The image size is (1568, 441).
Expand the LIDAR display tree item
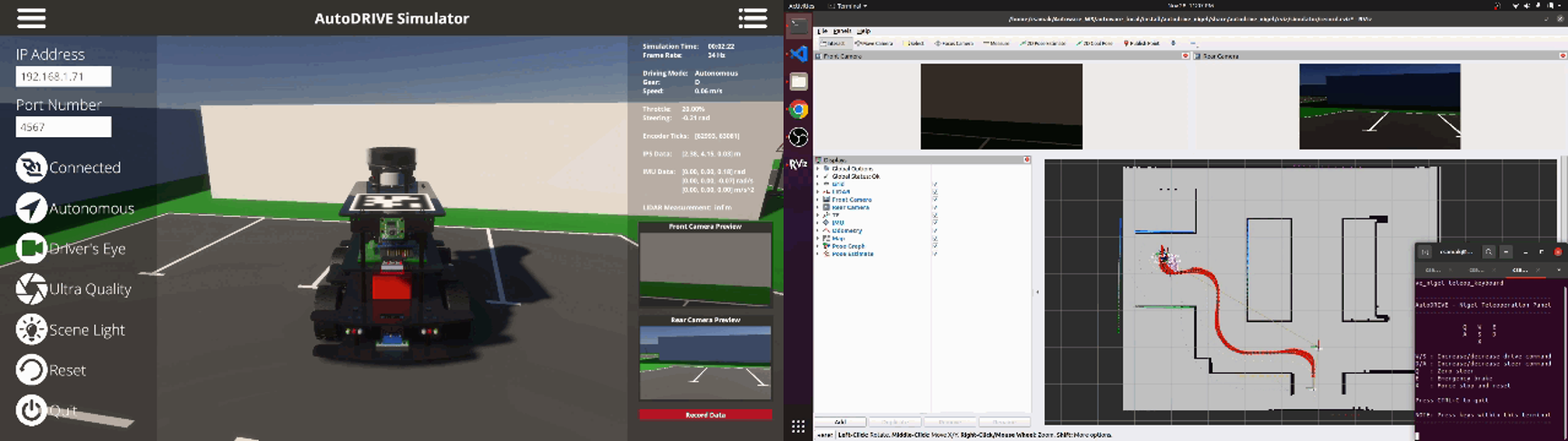[x=819, y=191]
